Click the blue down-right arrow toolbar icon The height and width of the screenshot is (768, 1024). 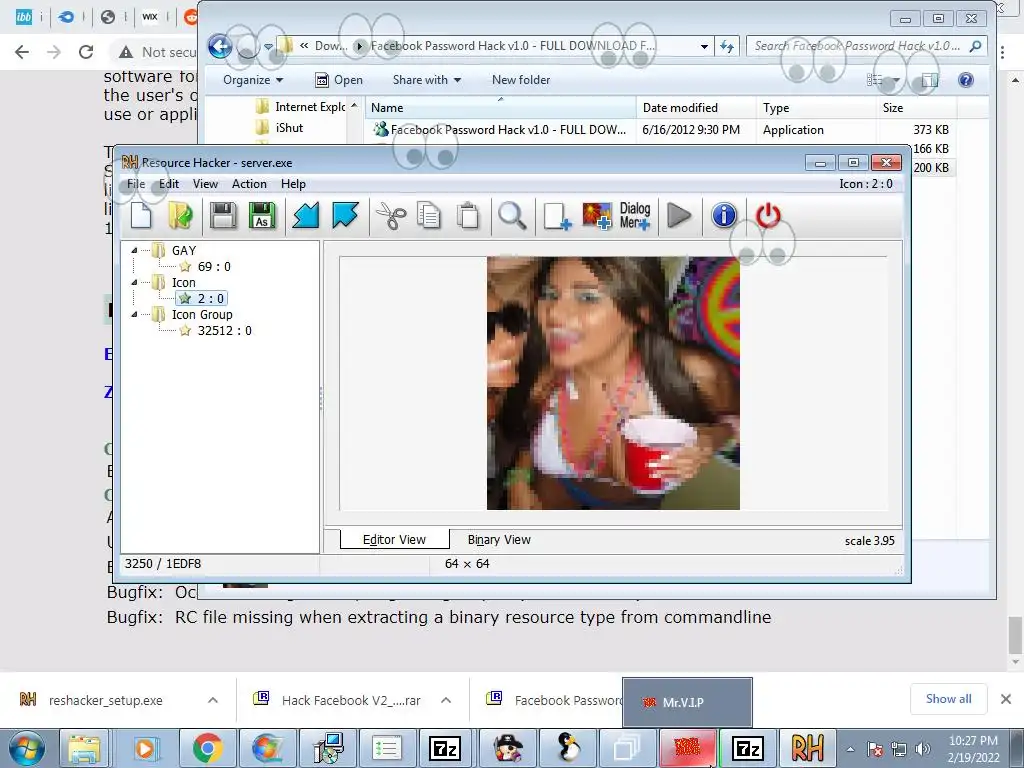click(345, 216)
